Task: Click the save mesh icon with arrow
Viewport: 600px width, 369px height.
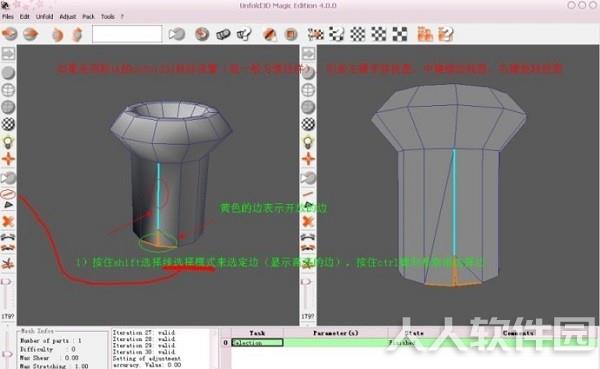Action: pos(31,34)
